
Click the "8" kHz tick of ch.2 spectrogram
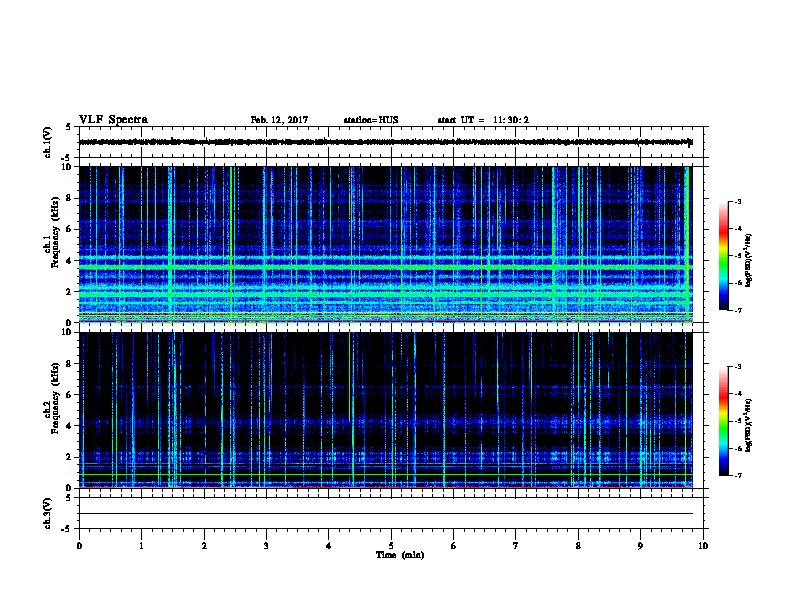[x=69, y=364]
